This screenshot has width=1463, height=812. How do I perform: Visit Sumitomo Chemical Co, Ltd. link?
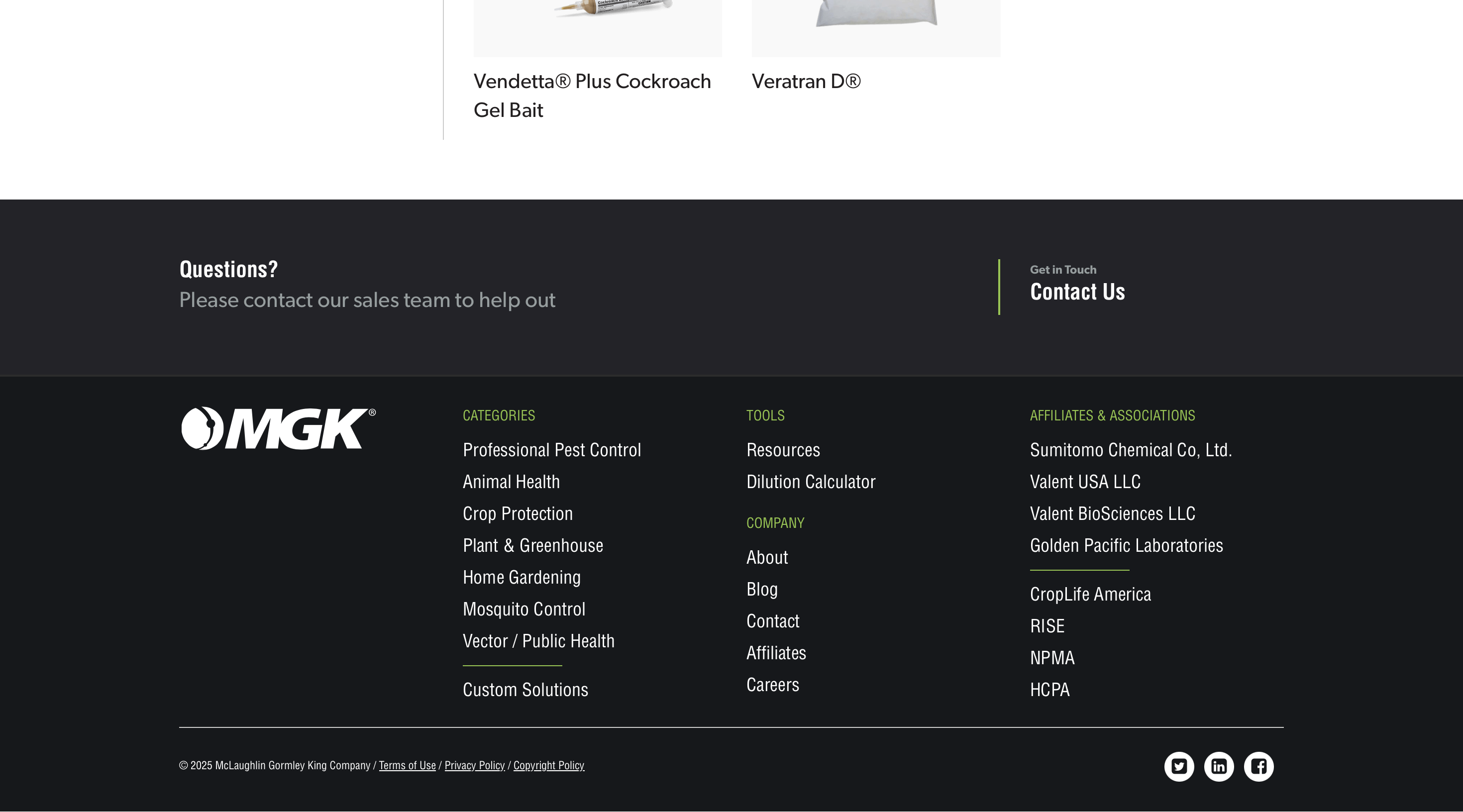[x=1131, y=450]
